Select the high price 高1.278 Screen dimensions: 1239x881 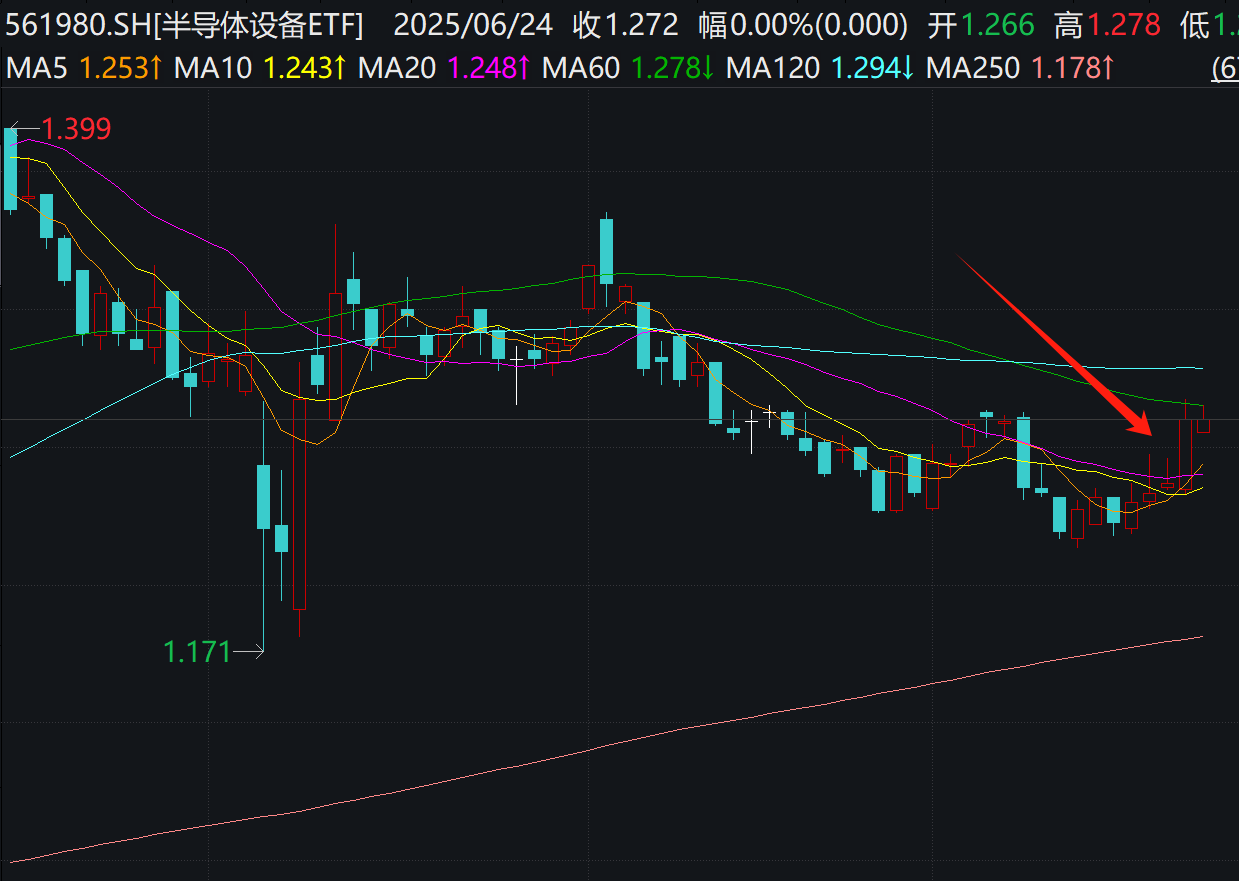tap(1107, 24)
